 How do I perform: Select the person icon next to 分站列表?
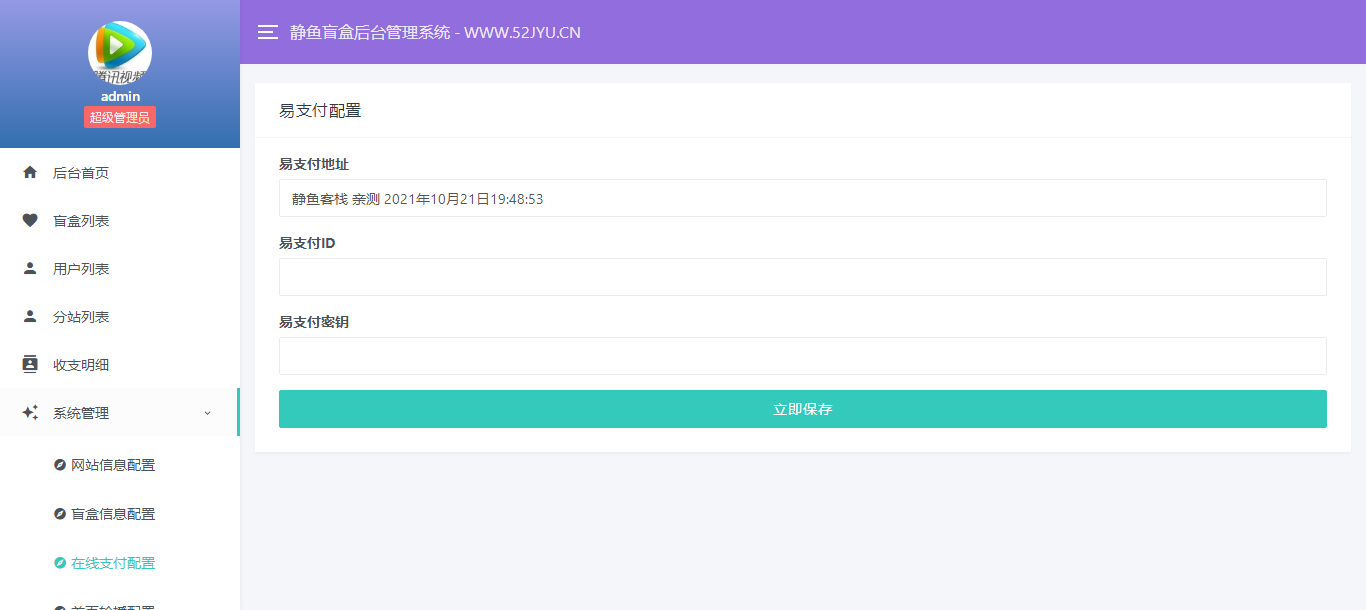tap(30, 317)
